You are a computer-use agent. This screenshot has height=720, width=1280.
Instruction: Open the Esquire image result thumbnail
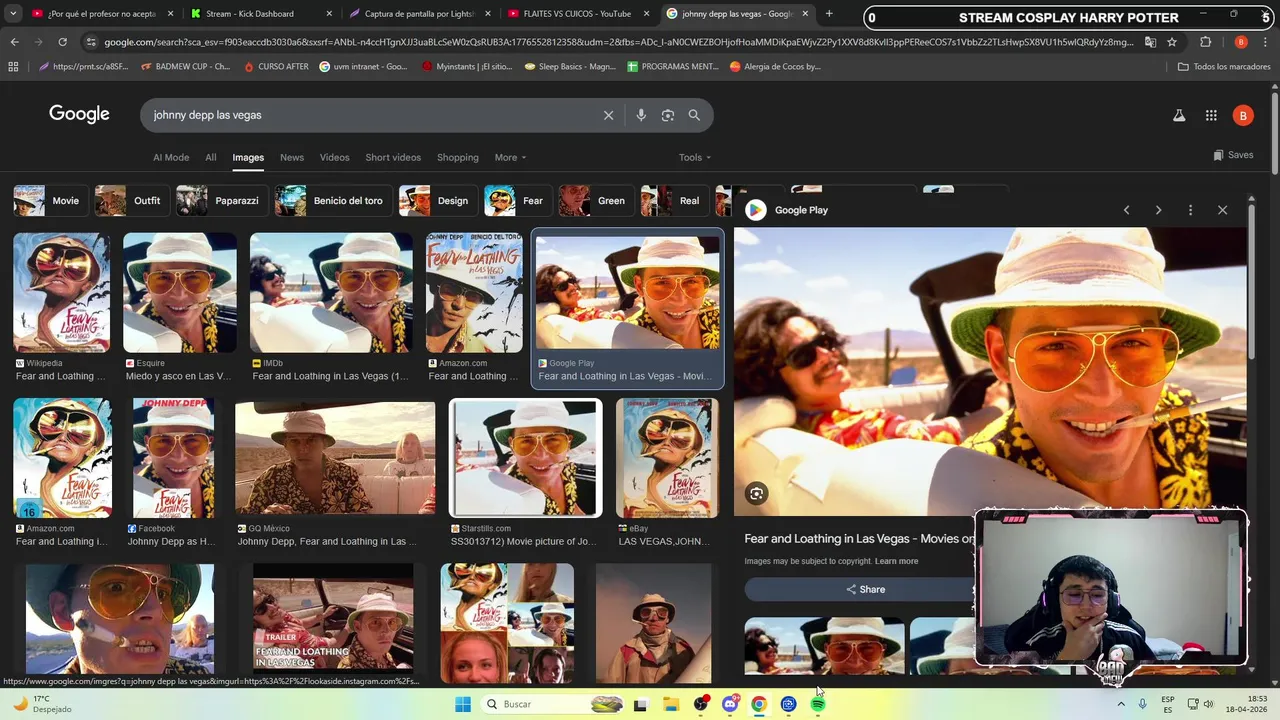coord(180,293)
